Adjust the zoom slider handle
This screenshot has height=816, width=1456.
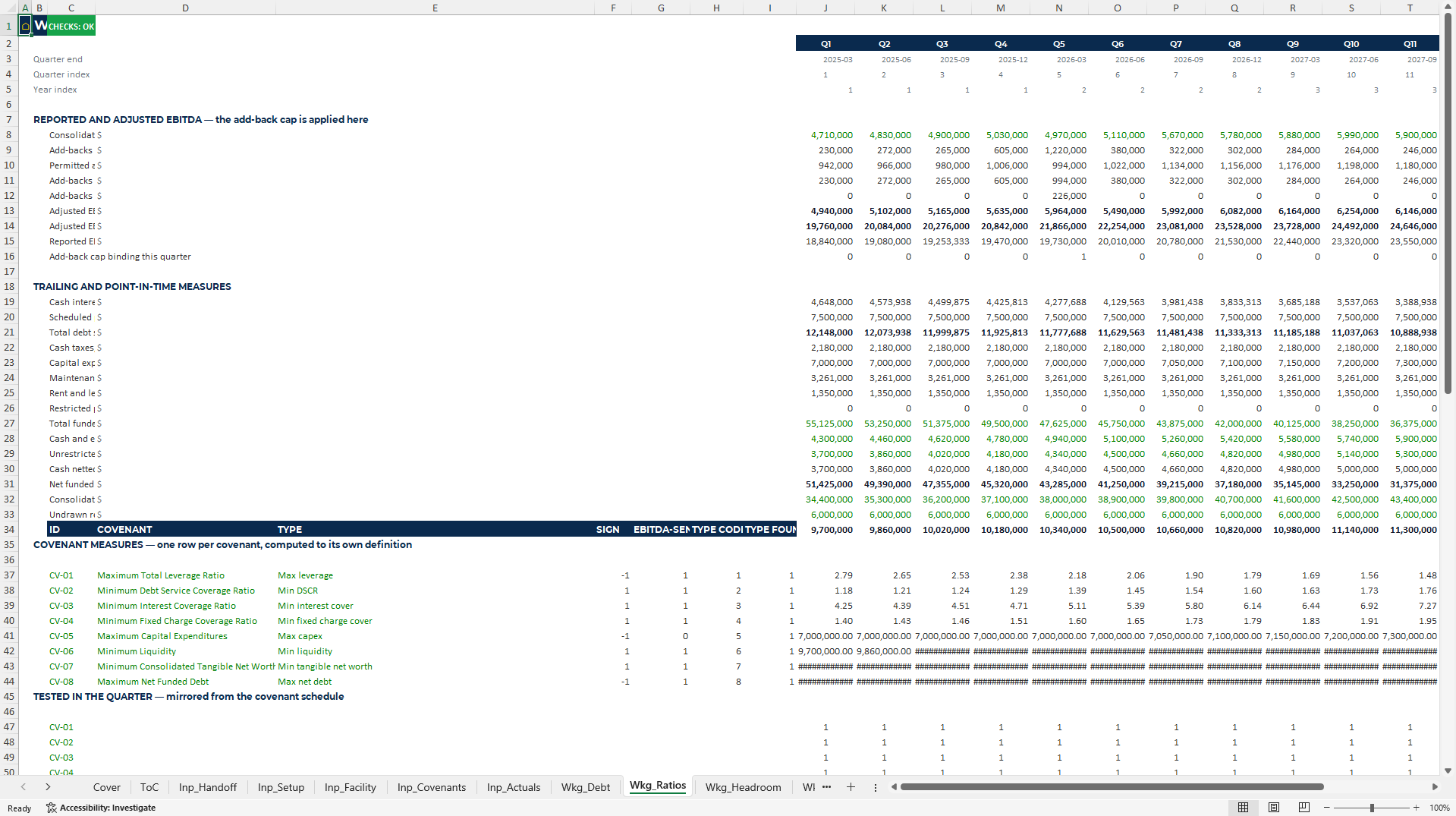[x=1372, y=808]
